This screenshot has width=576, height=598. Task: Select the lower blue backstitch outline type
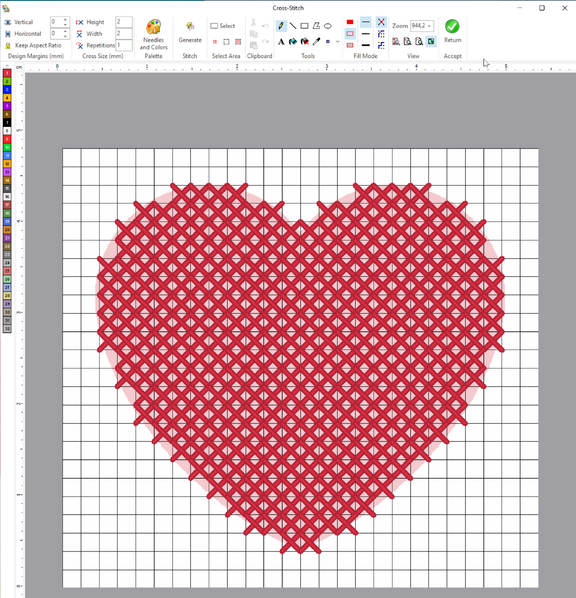tap(381, 45)
